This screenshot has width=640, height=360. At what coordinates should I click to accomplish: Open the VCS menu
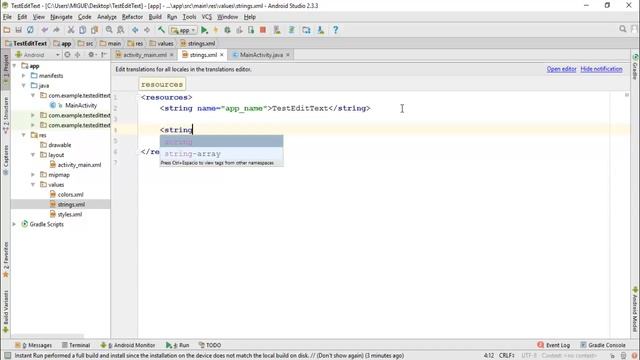point(207,17)
